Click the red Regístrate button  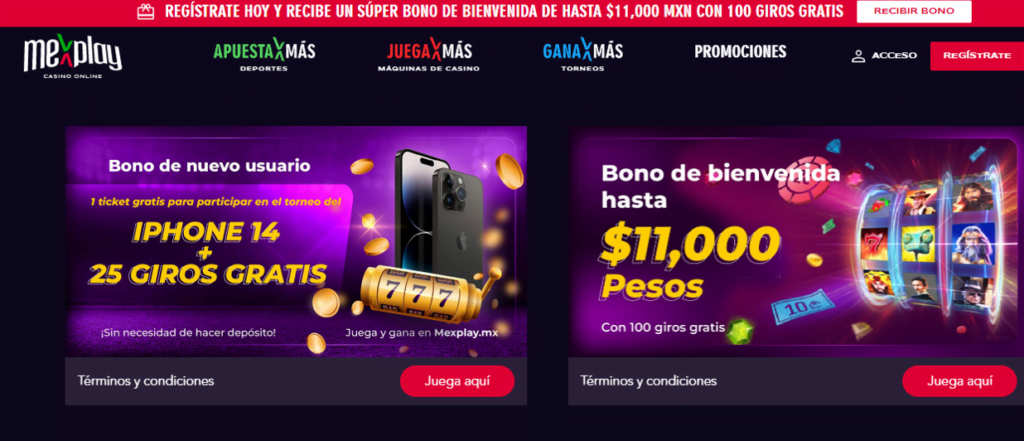point(977,56)
